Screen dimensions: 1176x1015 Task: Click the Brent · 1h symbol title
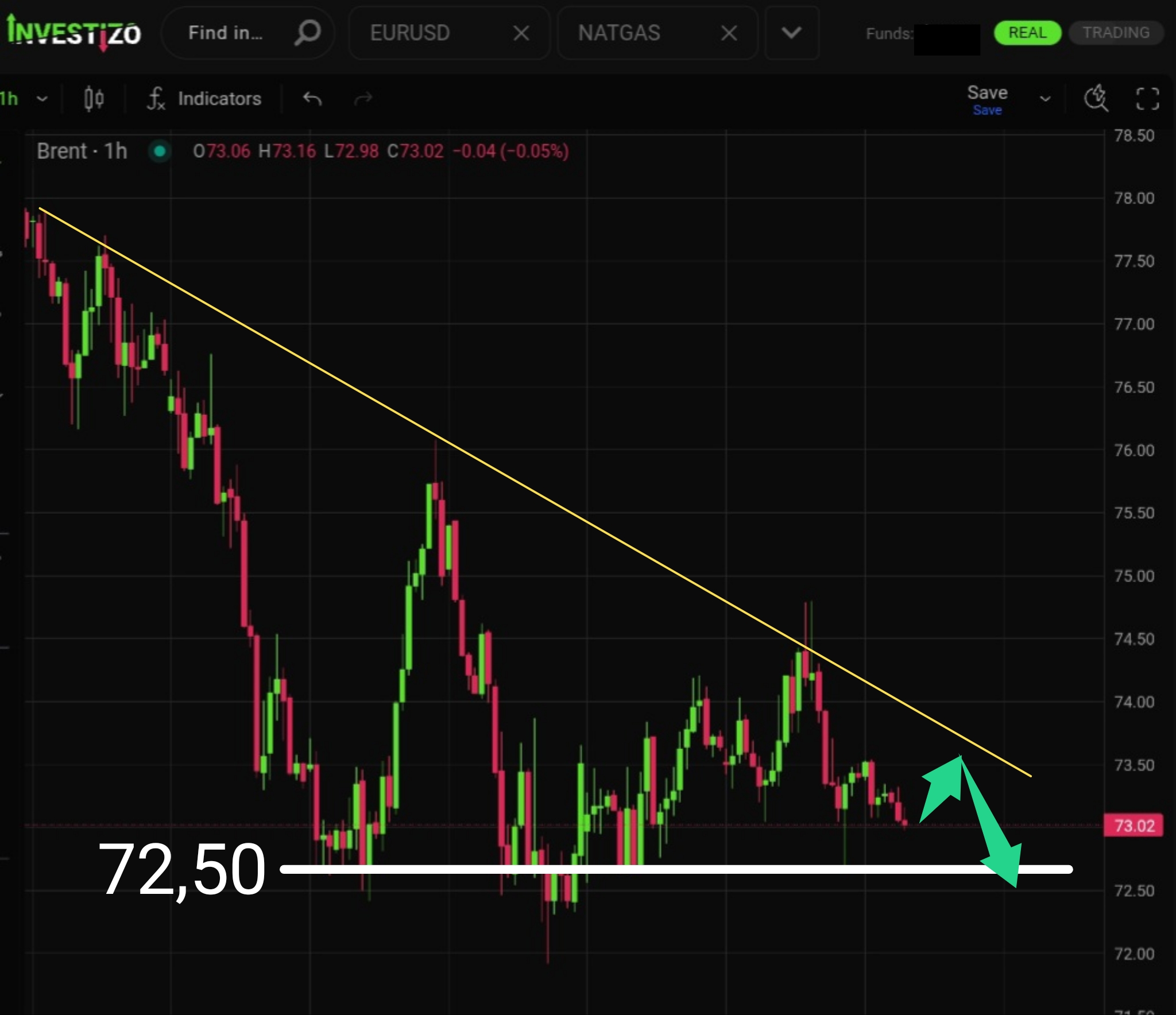pos(82,151)
